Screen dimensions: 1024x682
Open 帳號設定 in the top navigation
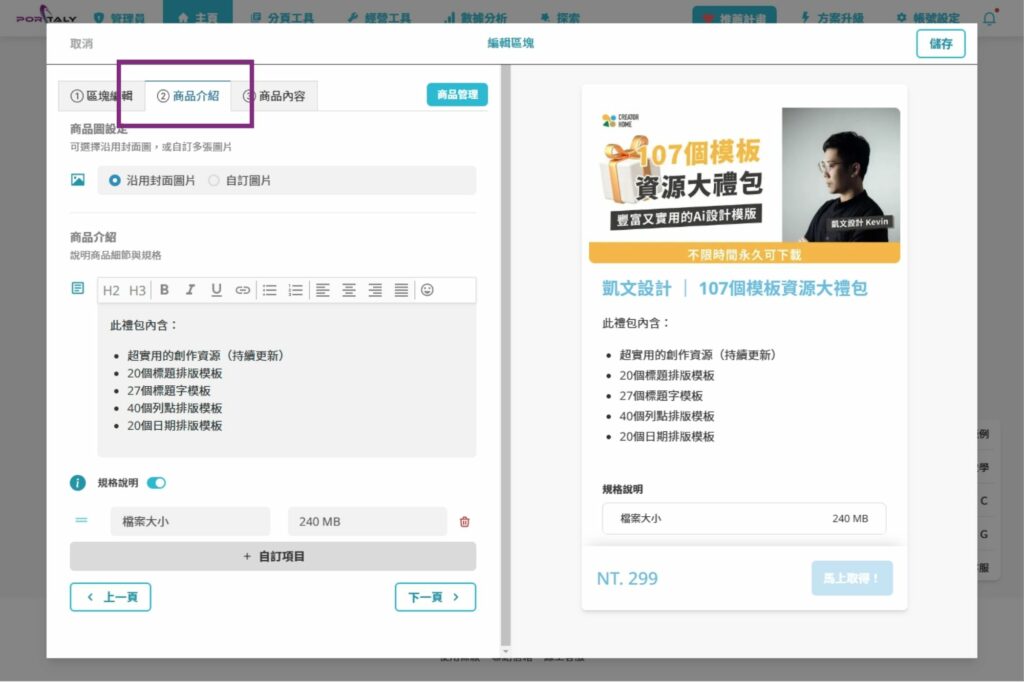[928, 18]
